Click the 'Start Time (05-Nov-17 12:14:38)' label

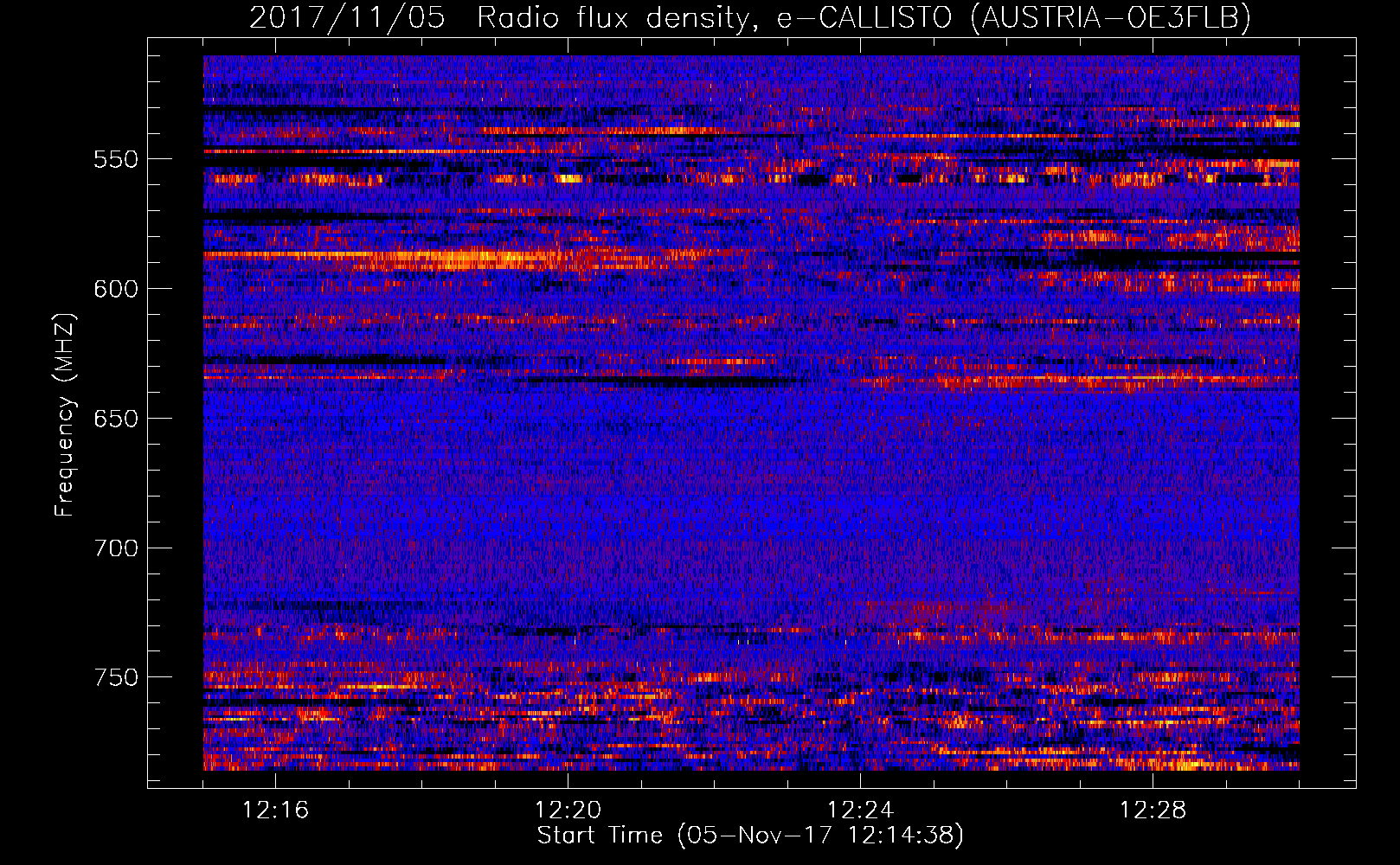(750, 836)
